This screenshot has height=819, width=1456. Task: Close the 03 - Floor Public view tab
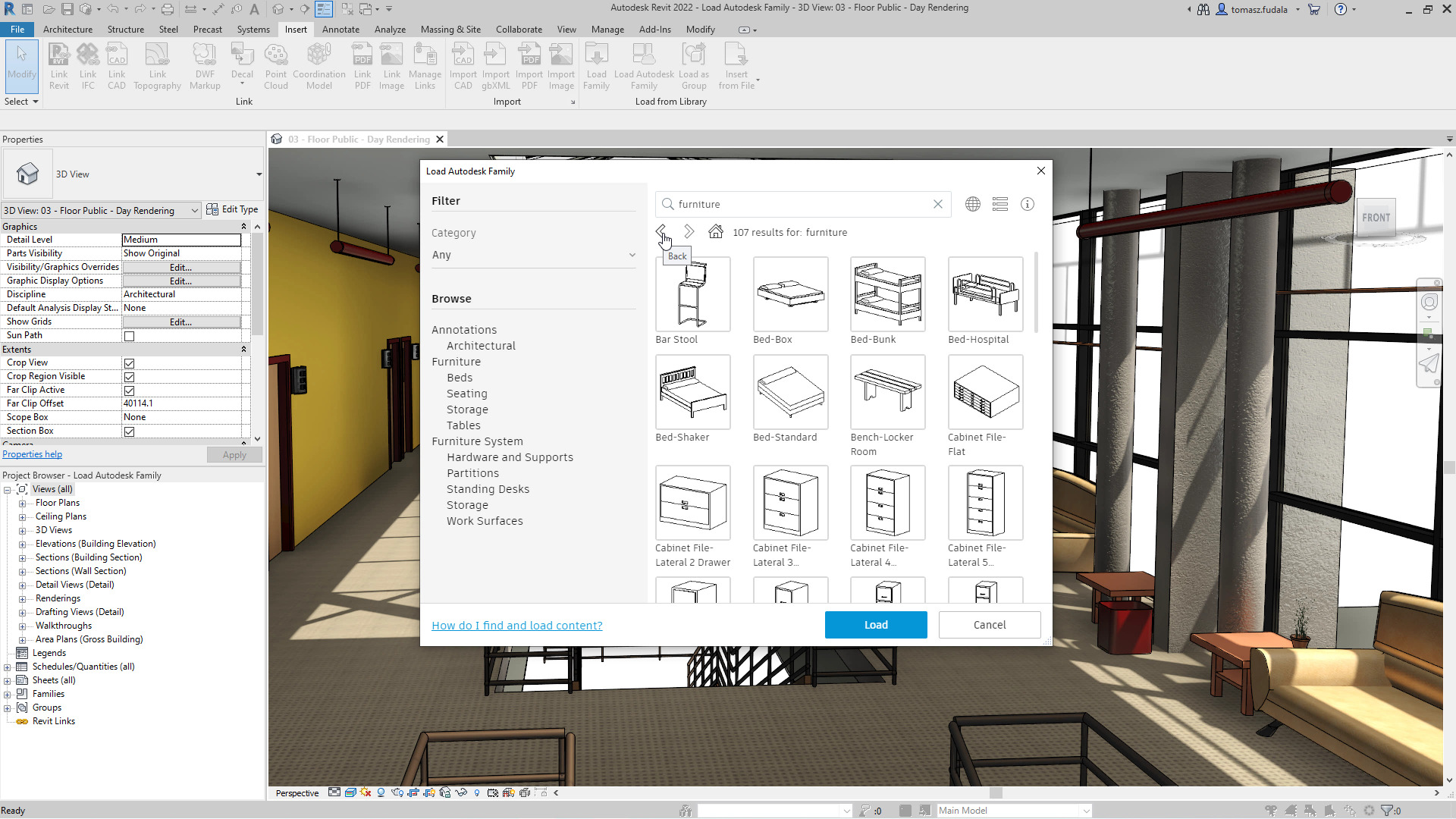pos(440,140)
